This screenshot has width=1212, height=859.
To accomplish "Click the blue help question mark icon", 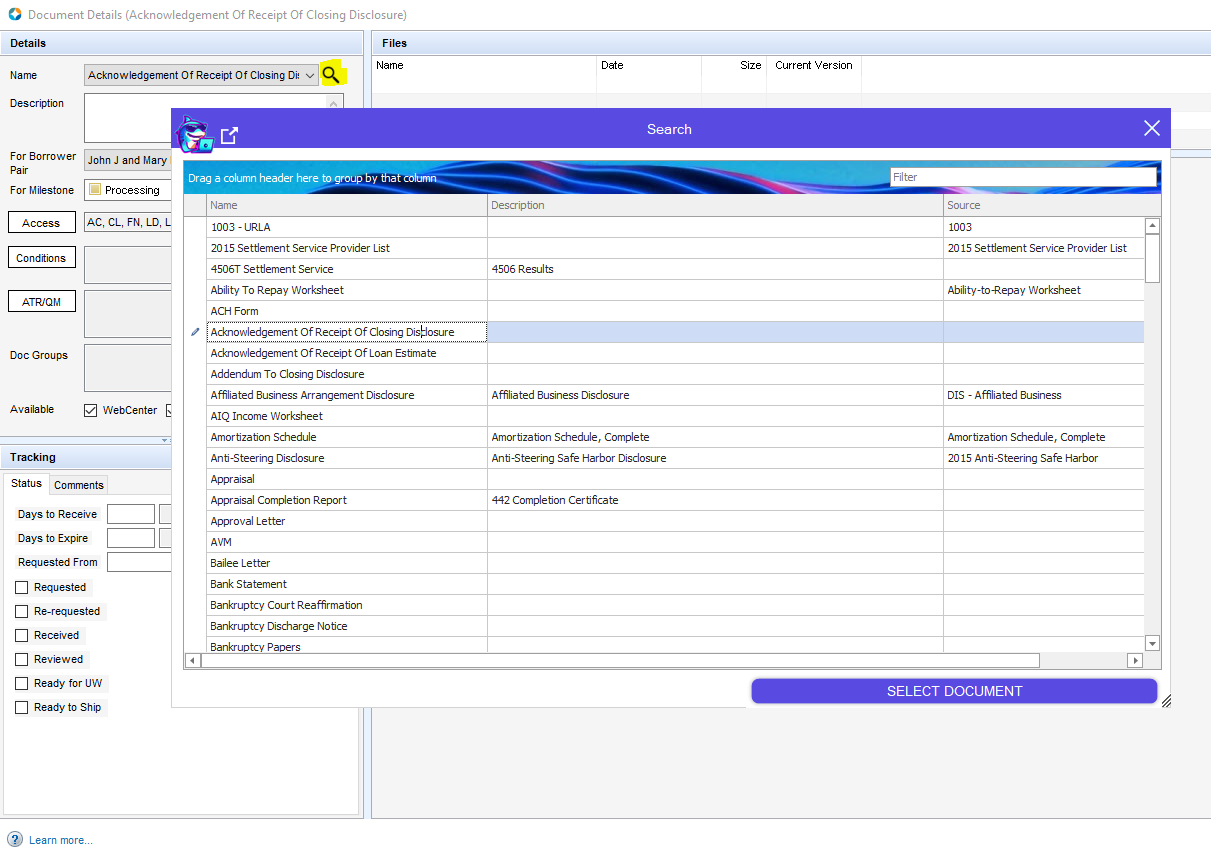I will click(15, 839).
